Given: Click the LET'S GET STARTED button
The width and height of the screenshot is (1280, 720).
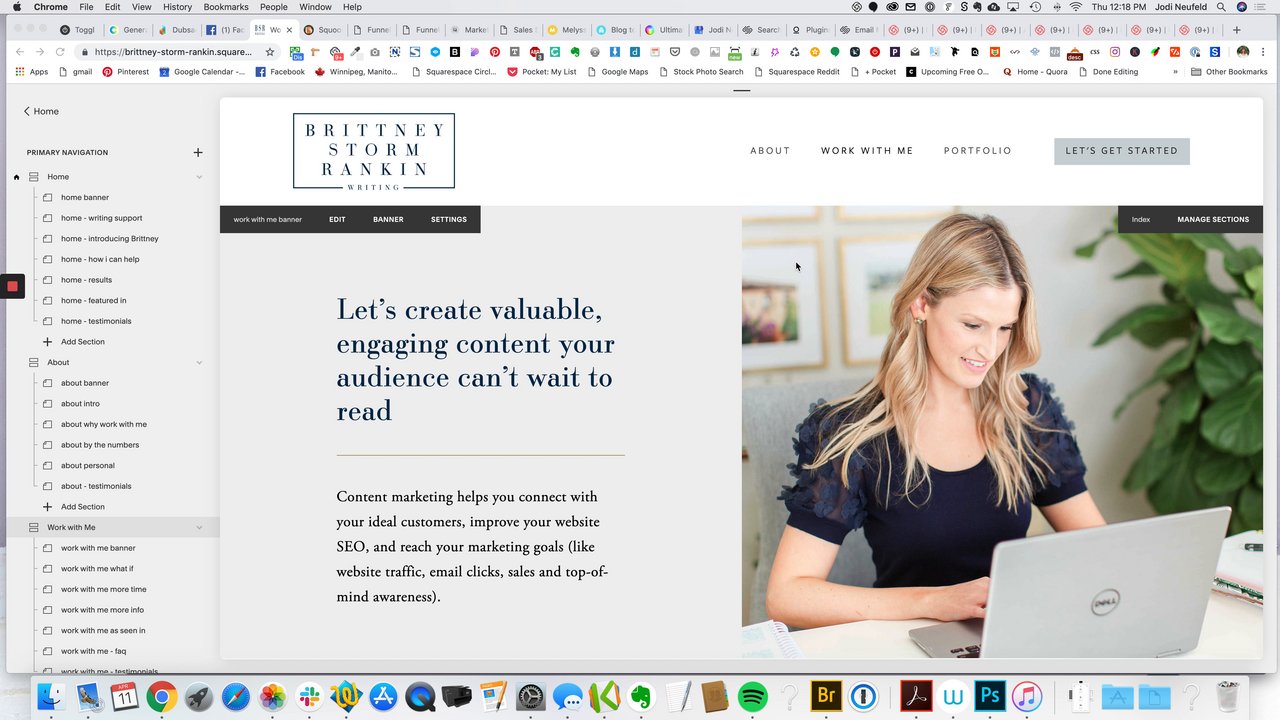Looking at the screenshot, I should 1122,151.
